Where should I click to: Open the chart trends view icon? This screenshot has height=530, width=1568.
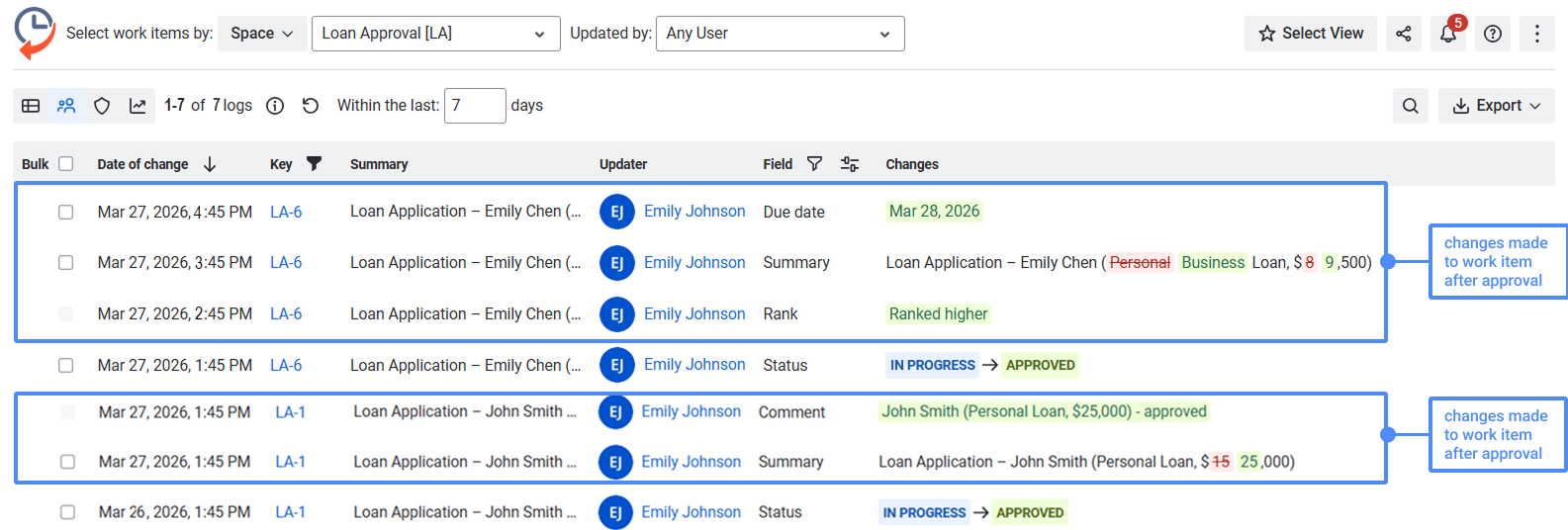[138, 106]
